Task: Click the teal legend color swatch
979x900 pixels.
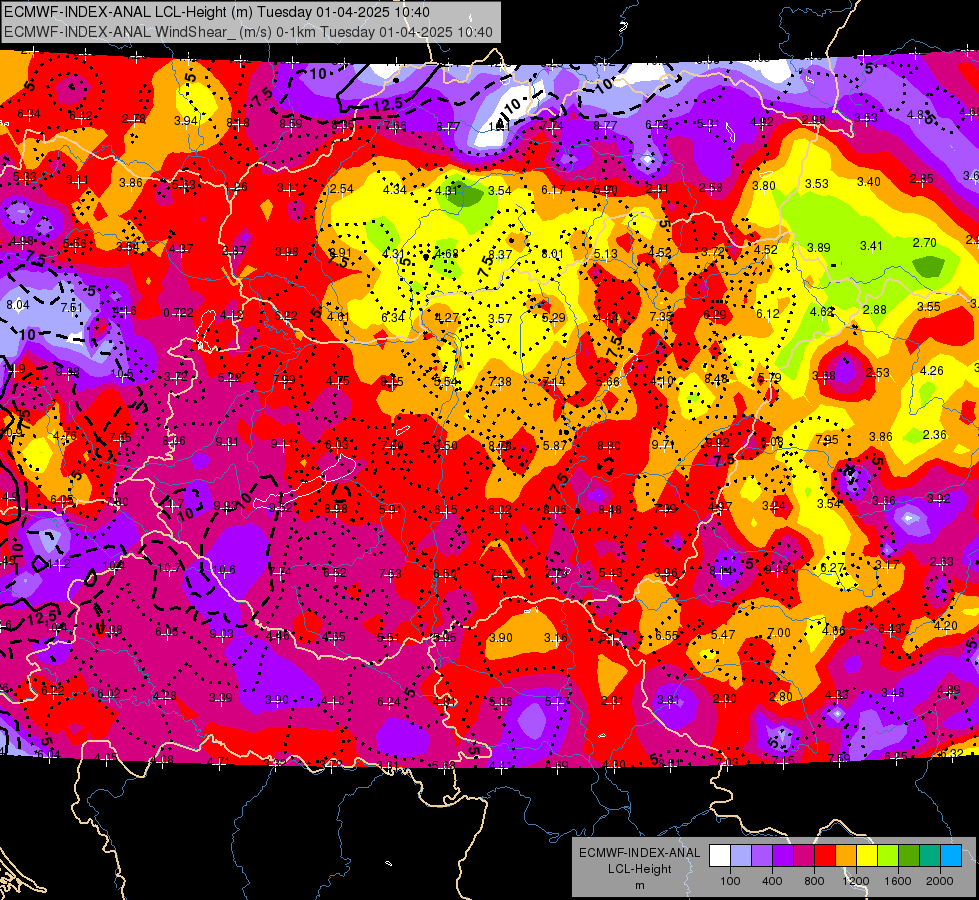Action: 930,856
